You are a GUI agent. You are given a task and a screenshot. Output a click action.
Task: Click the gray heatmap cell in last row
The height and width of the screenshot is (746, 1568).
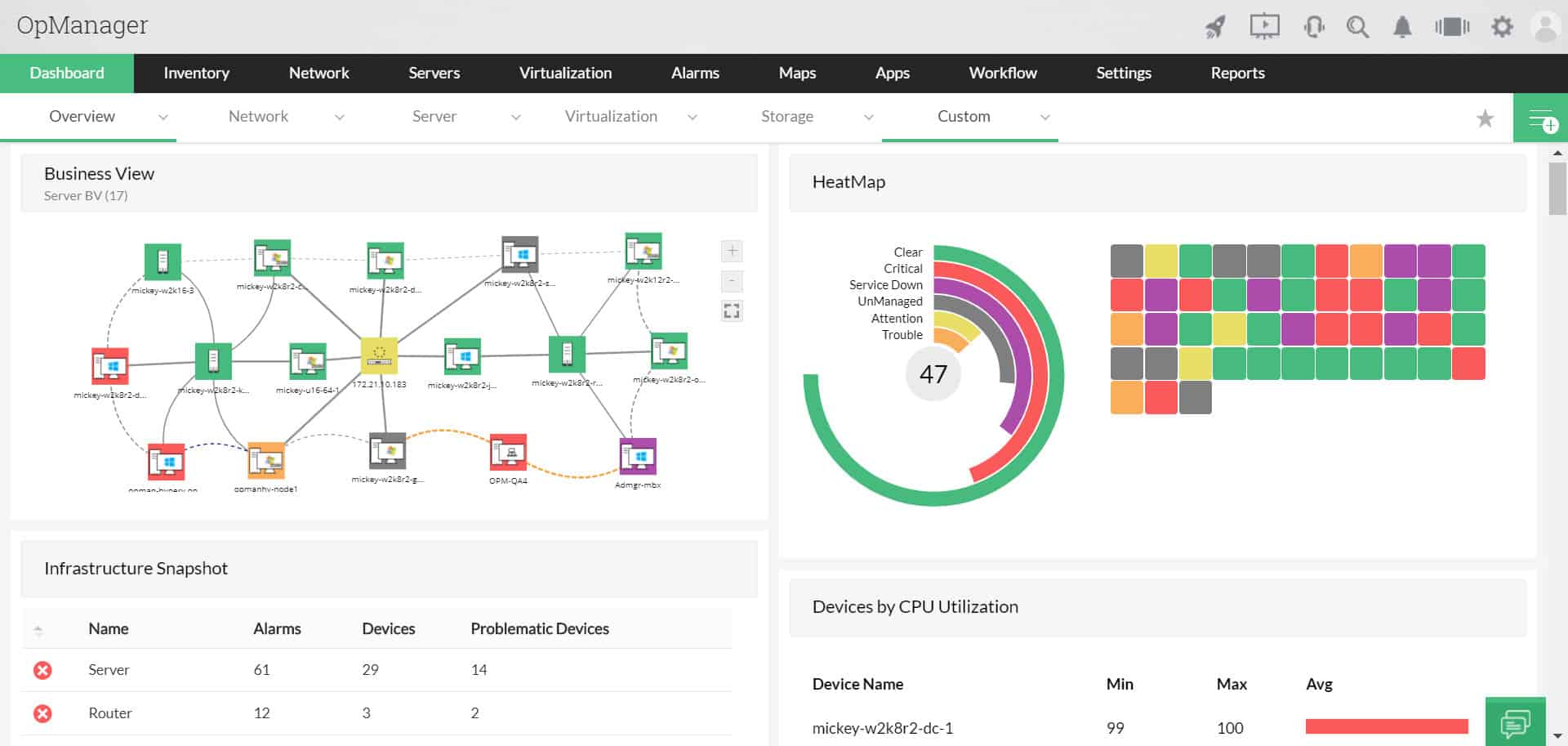1196,398
